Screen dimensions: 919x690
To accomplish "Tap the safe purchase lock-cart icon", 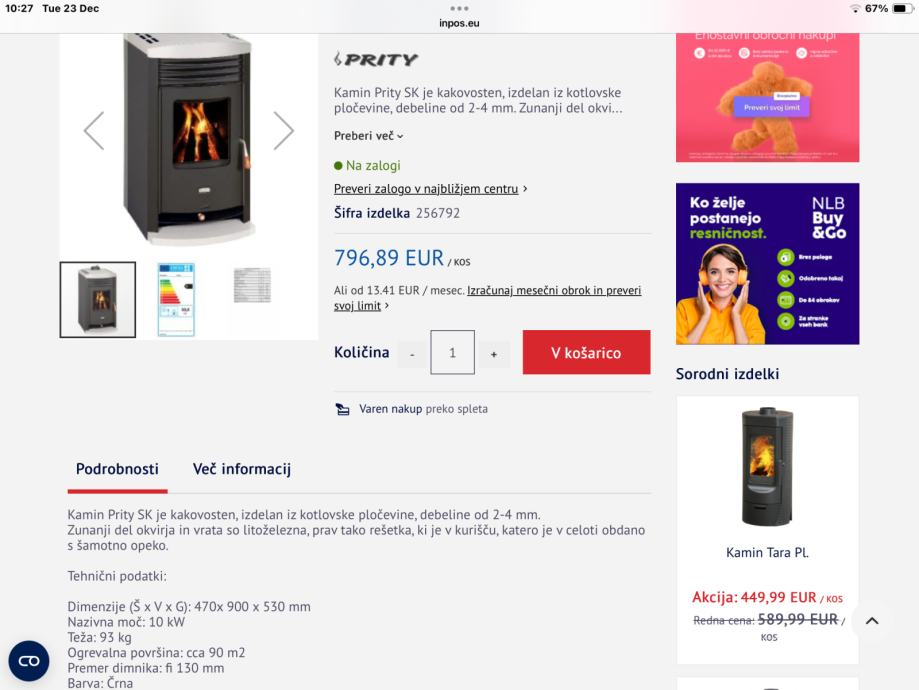I will [343, 409].
